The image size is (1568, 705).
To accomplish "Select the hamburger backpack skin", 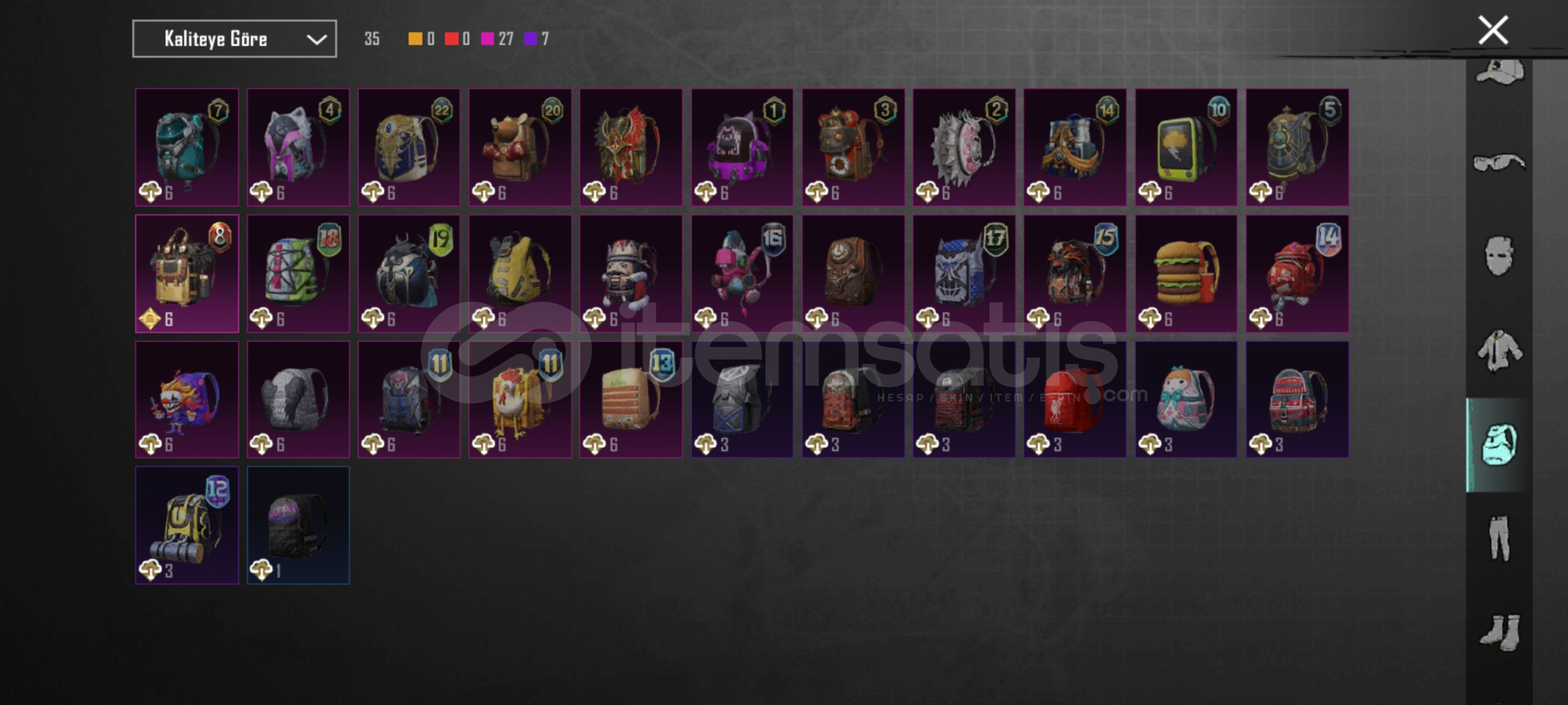I will [1186, 274].
